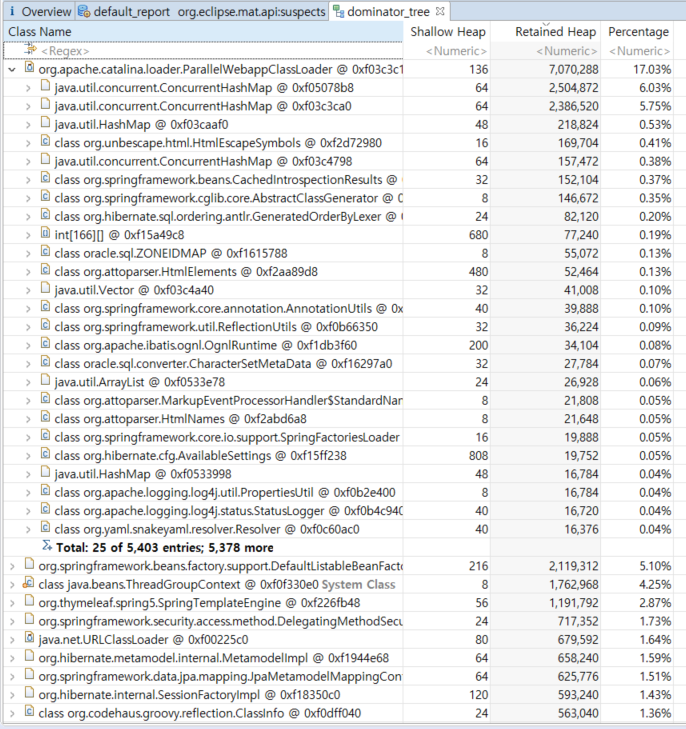Click the Class Name Regex filter field
The width and height of the screenshot is (686, 729).
tap(203, 51)
